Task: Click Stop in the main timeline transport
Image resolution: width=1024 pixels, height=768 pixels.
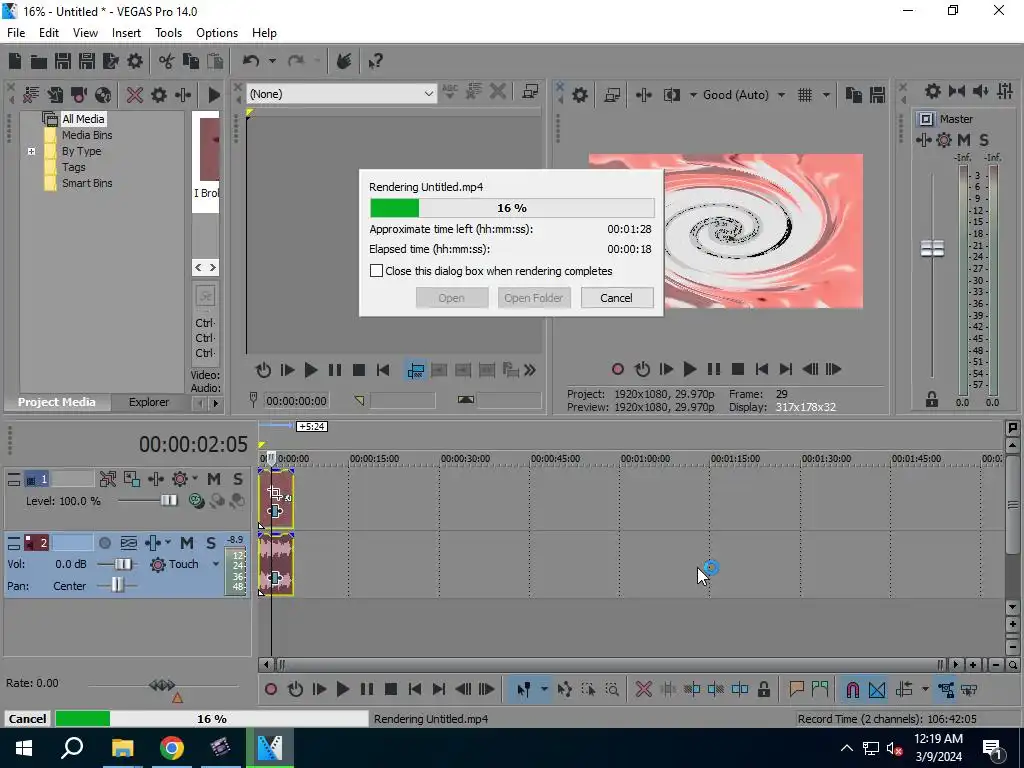Action: pyautogui.click(x=391, y=689)
